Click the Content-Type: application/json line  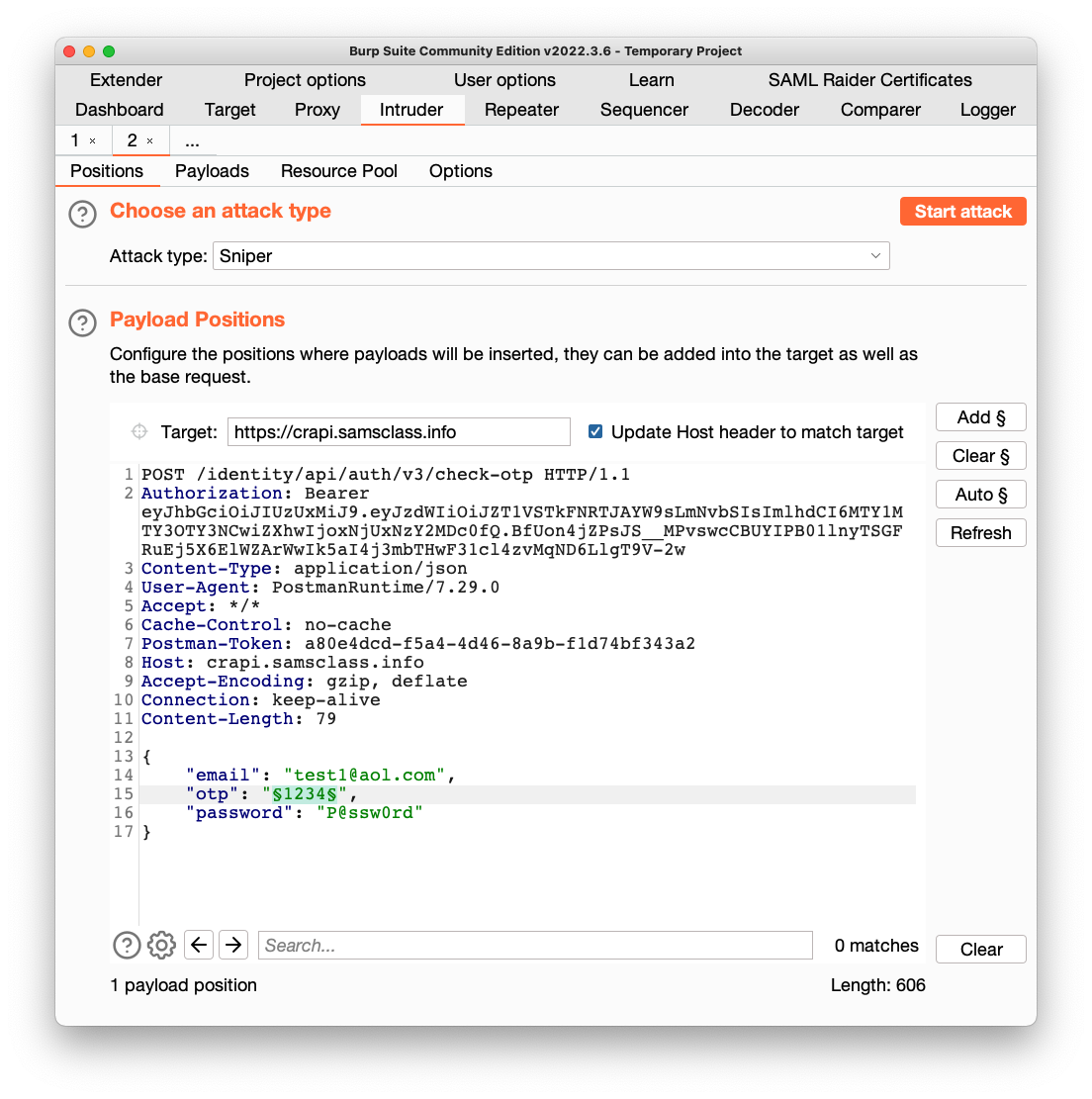(x=305, y=569)
